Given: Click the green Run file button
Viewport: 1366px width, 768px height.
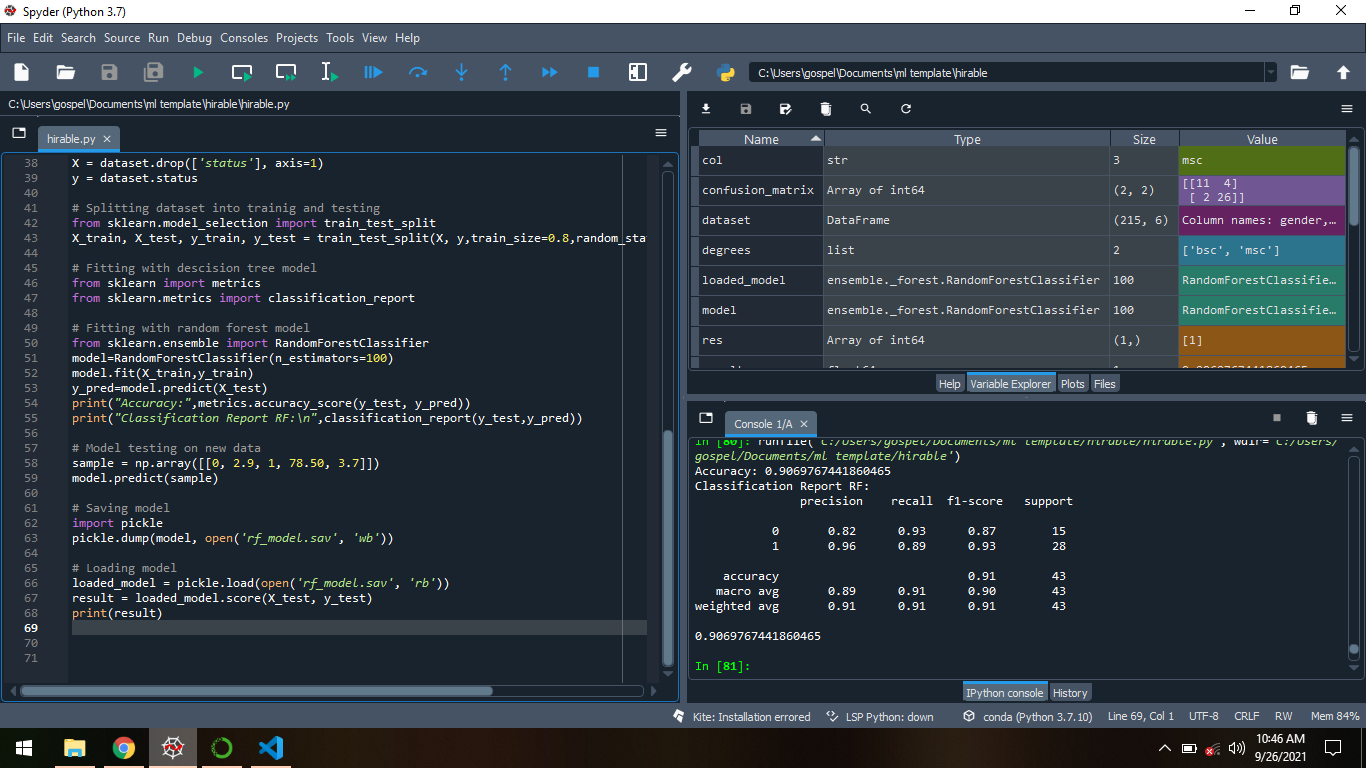Looking at the screenshot, I should pos(198,72).
